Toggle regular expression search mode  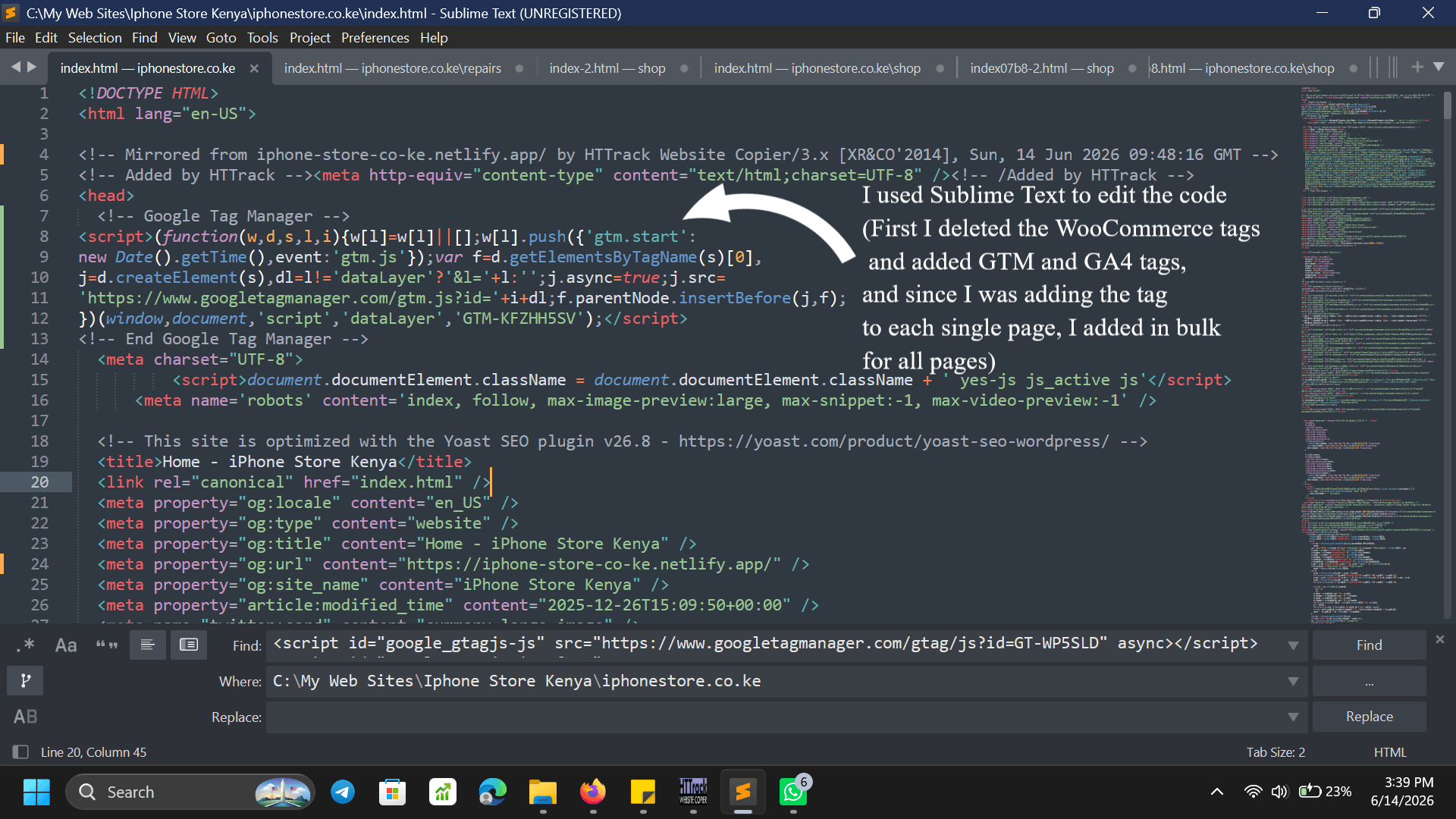[x=25, y=645]
